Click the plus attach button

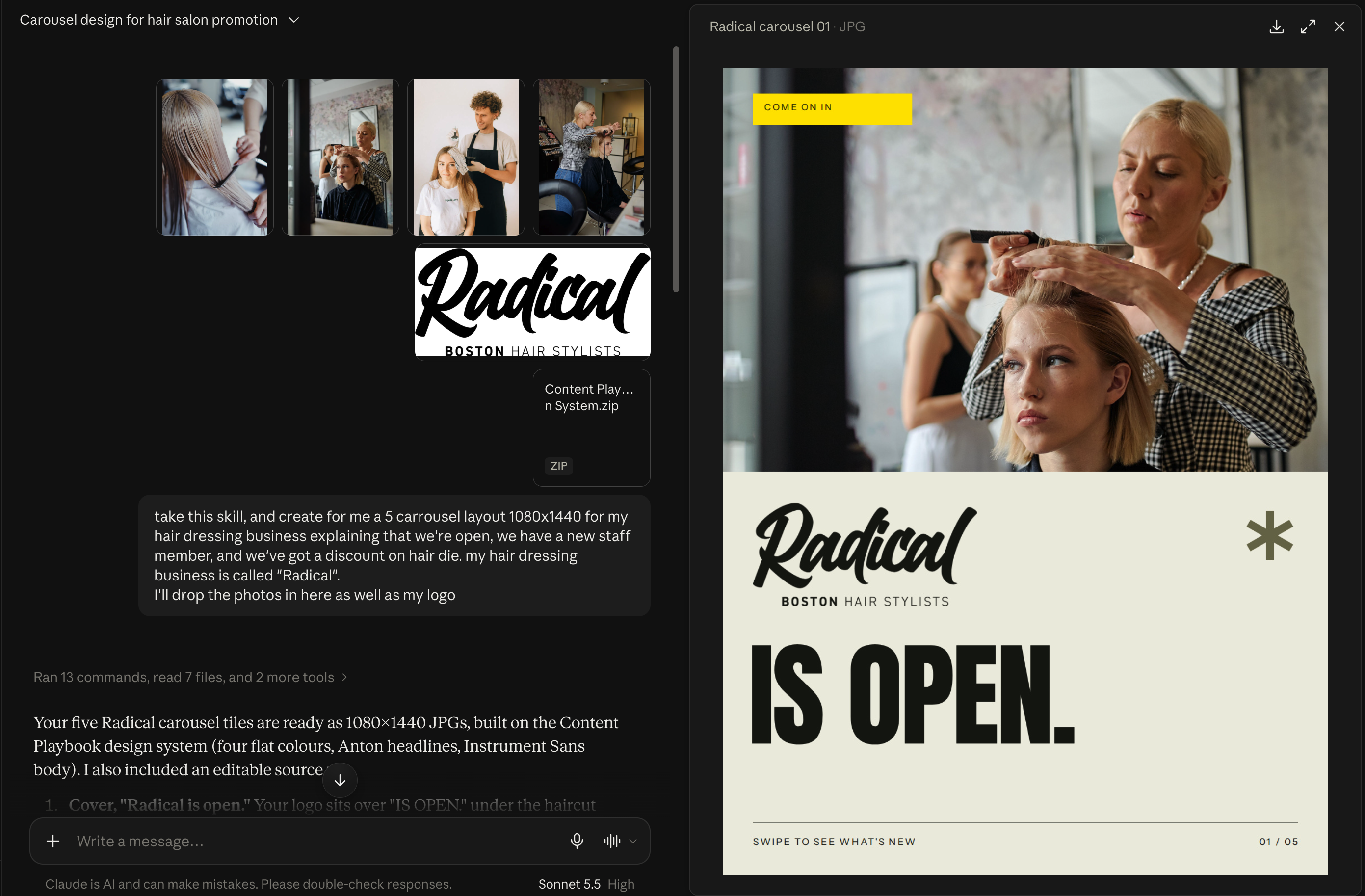tap(53, 841)
